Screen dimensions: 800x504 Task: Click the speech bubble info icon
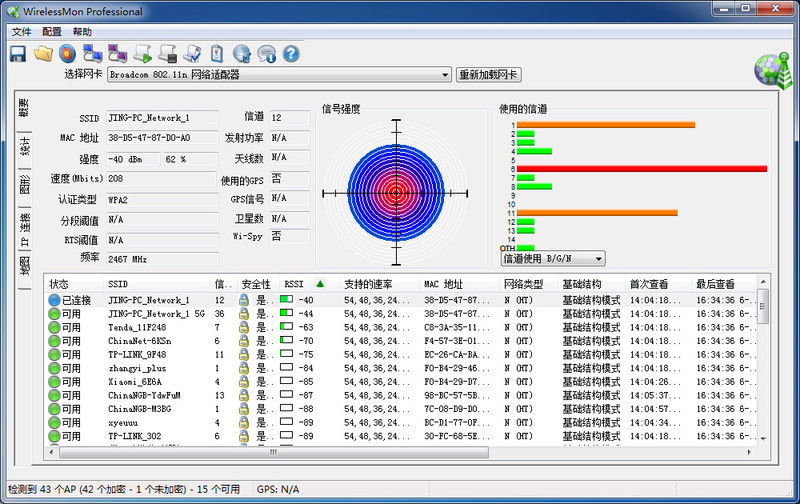[266, 54]
